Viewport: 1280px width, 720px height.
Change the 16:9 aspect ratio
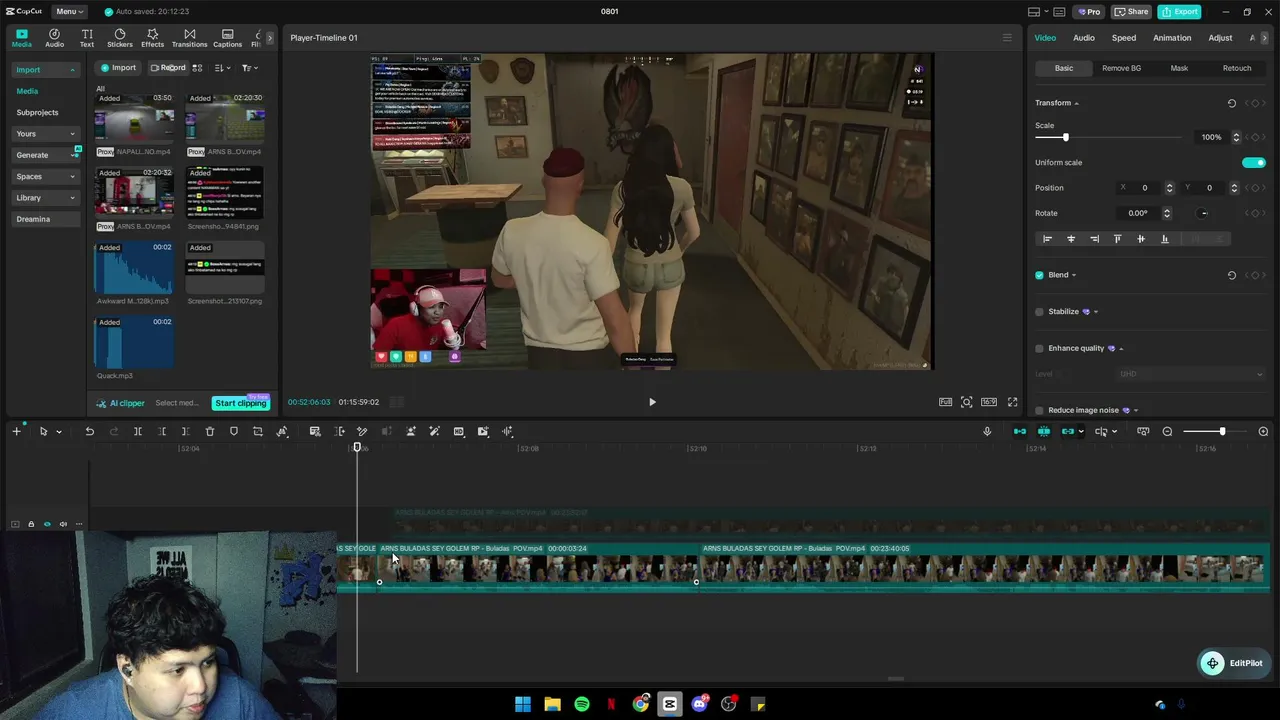click(x=988, y=402)
